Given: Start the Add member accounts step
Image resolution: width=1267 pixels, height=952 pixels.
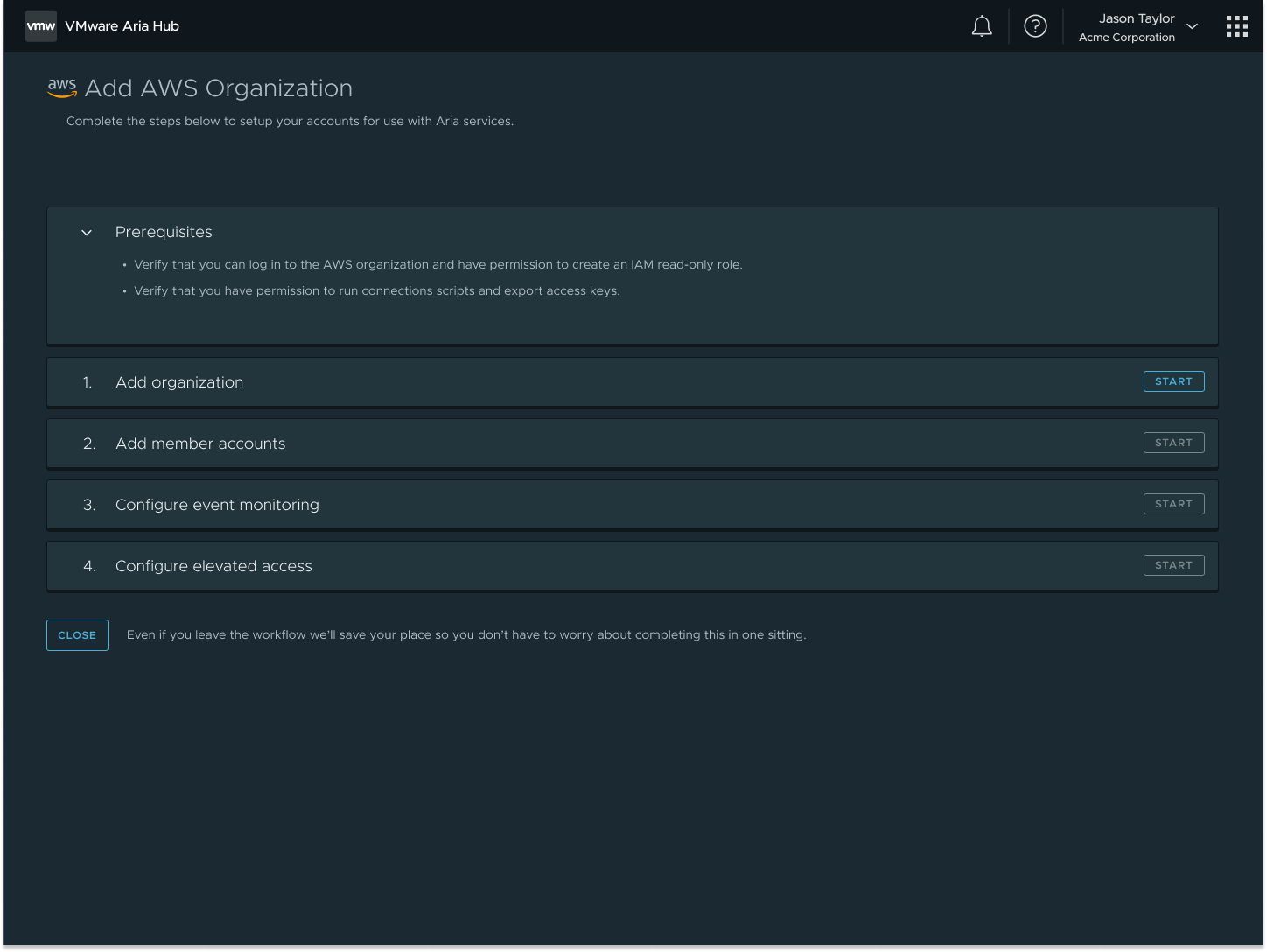Looking at the screenshot, I should pos(1173,443).
